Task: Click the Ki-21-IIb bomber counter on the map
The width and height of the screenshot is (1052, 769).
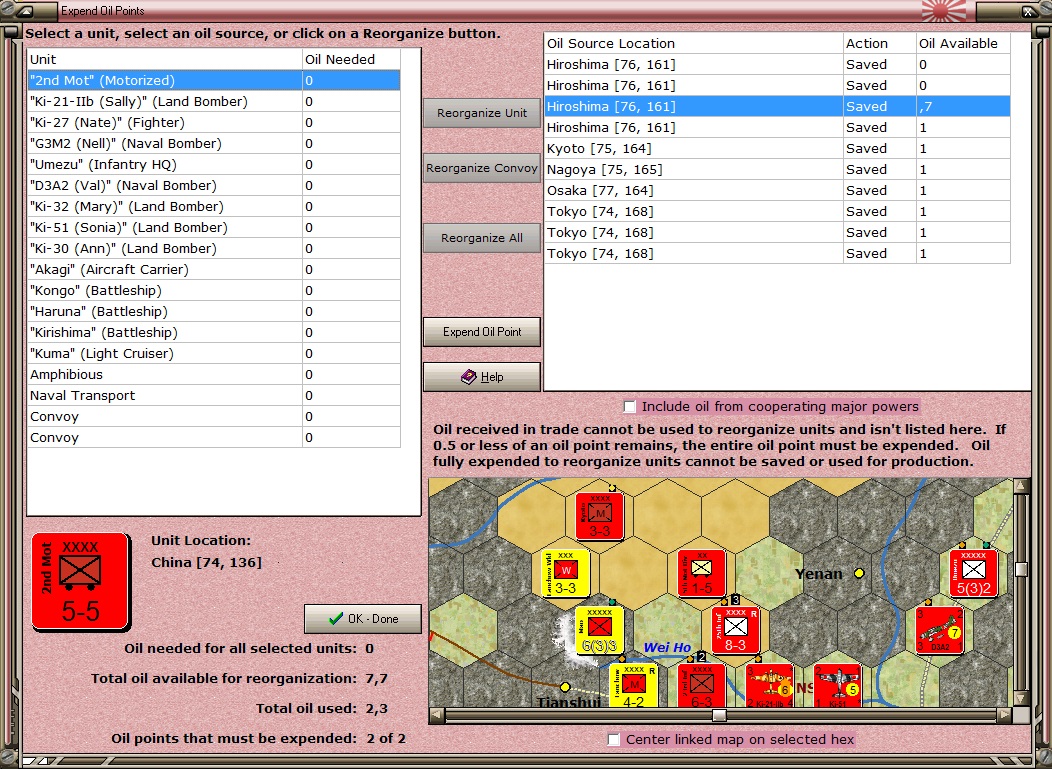Action: [x=770, y=685]
